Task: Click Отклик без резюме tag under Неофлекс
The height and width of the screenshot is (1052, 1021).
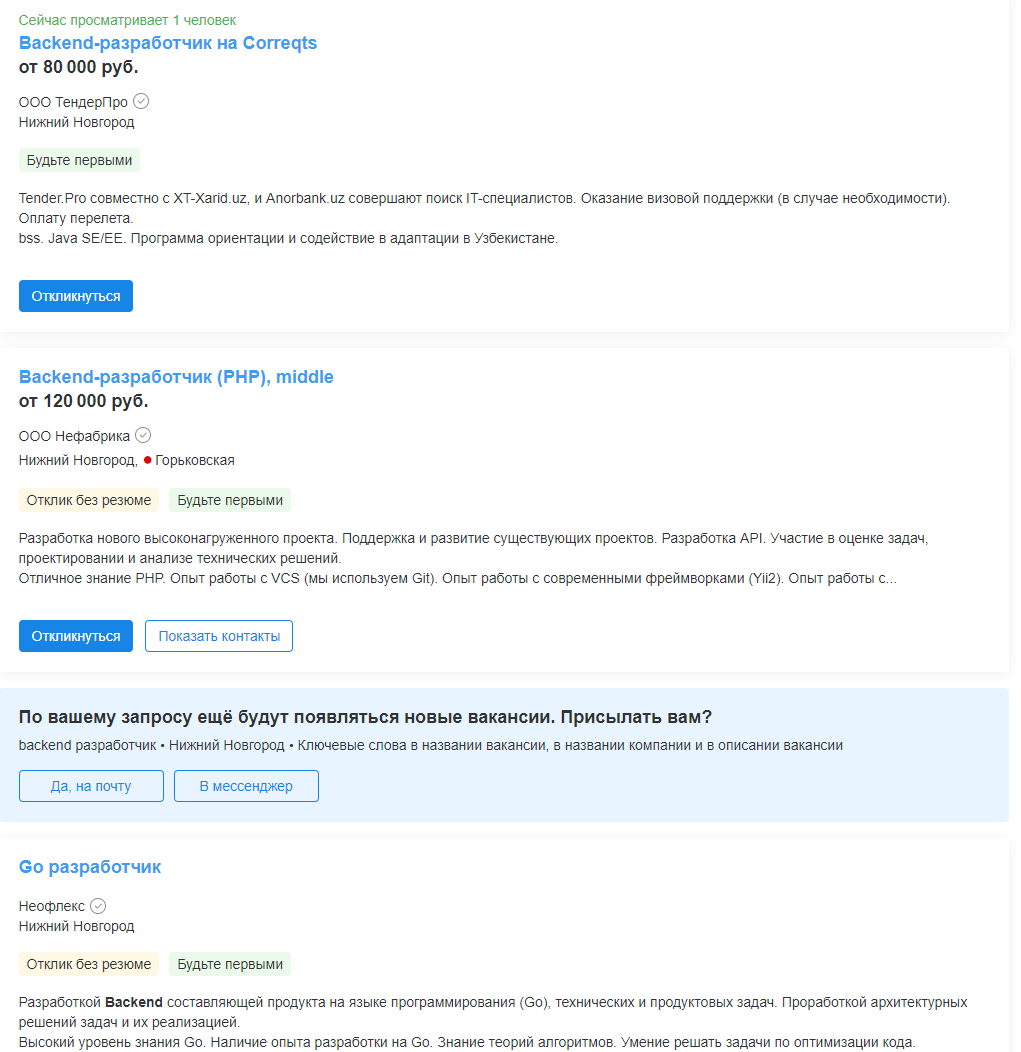Action: tap(89, 964)
